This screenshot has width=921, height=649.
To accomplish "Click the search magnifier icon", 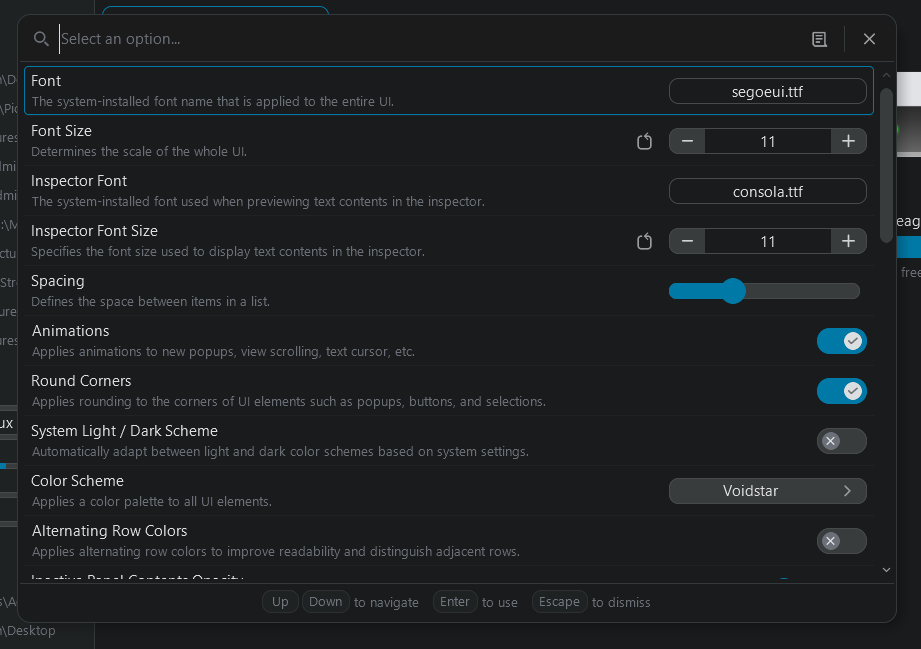I will [x=41, y=39].
